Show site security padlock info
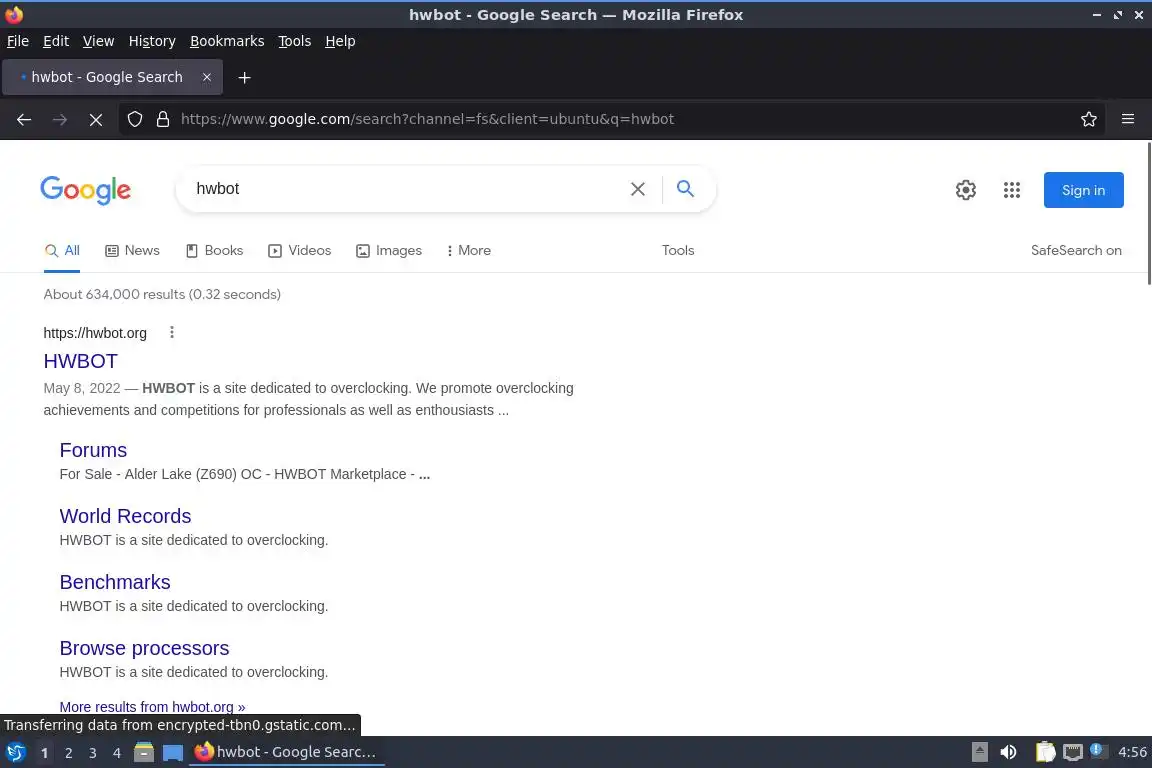This screenshot has height=768, width=1152. click(x=163, y=119)
